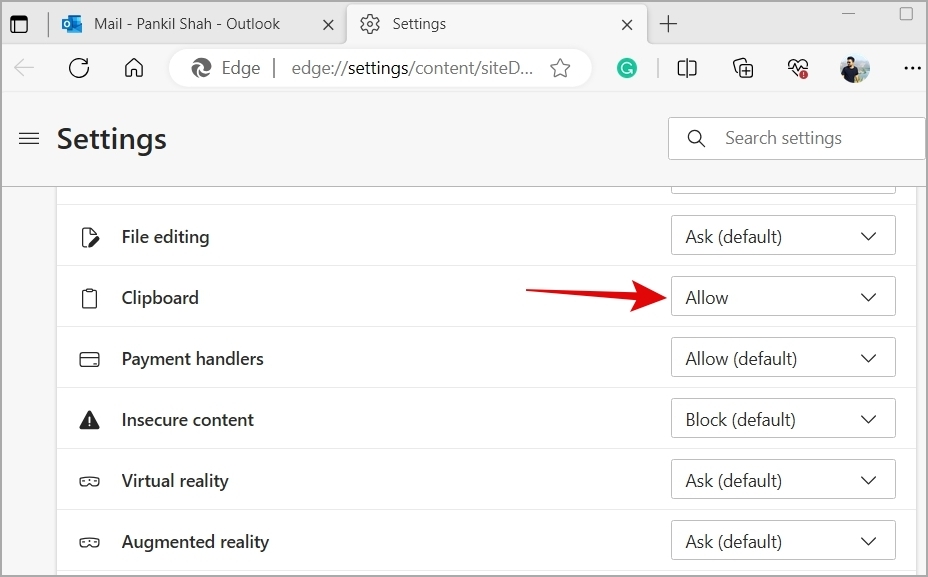Close the Settings tab
Viewport: 928px width, 577px height.
(627, 24)
